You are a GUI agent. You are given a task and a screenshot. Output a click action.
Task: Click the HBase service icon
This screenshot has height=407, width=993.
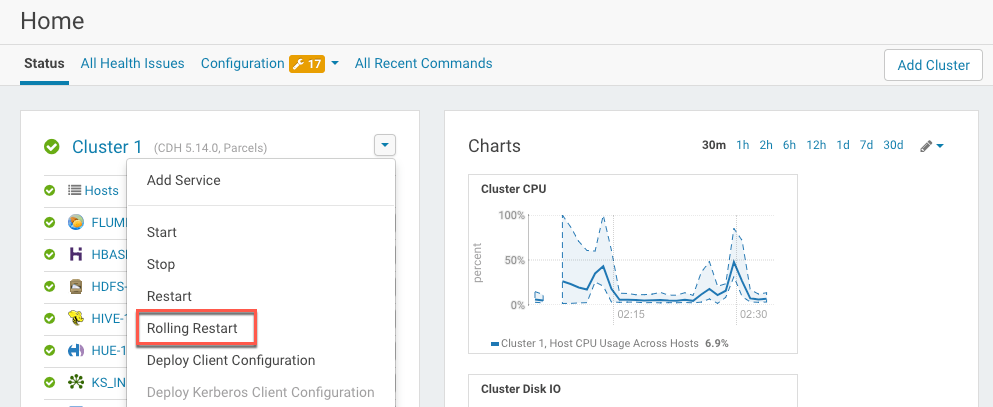75,254
